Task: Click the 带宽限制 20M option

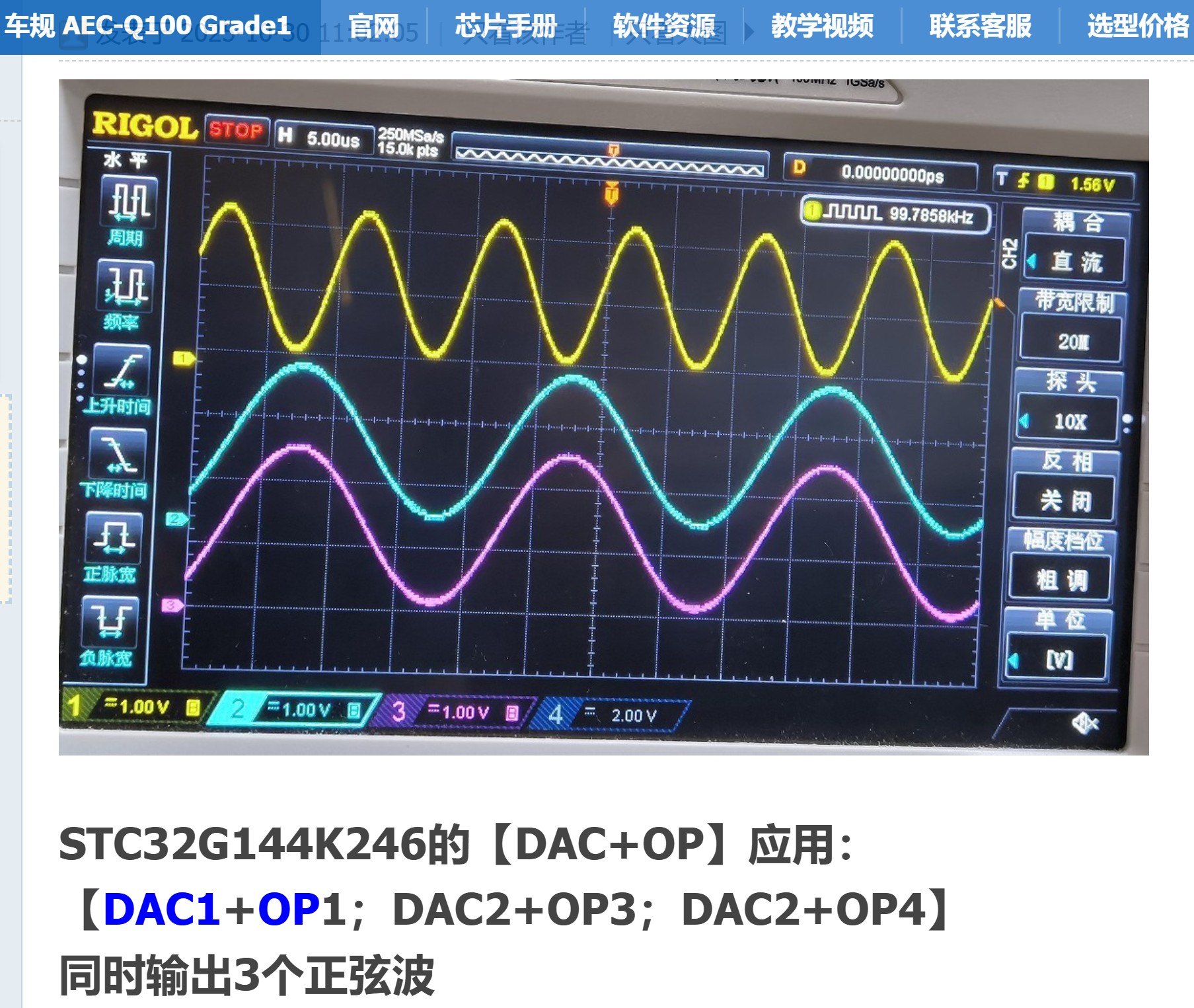Action: coord(1072,326)
